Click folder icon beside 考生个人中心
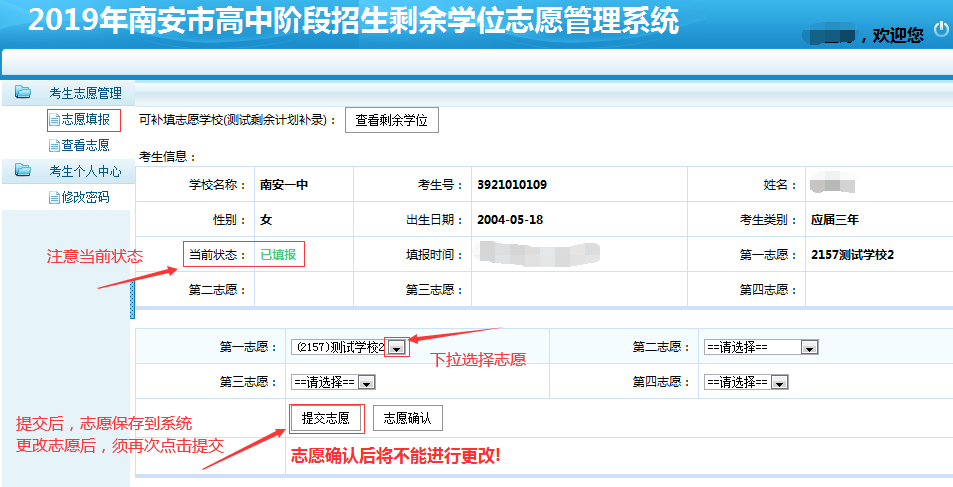953x487 pixels. coord(23,170)
